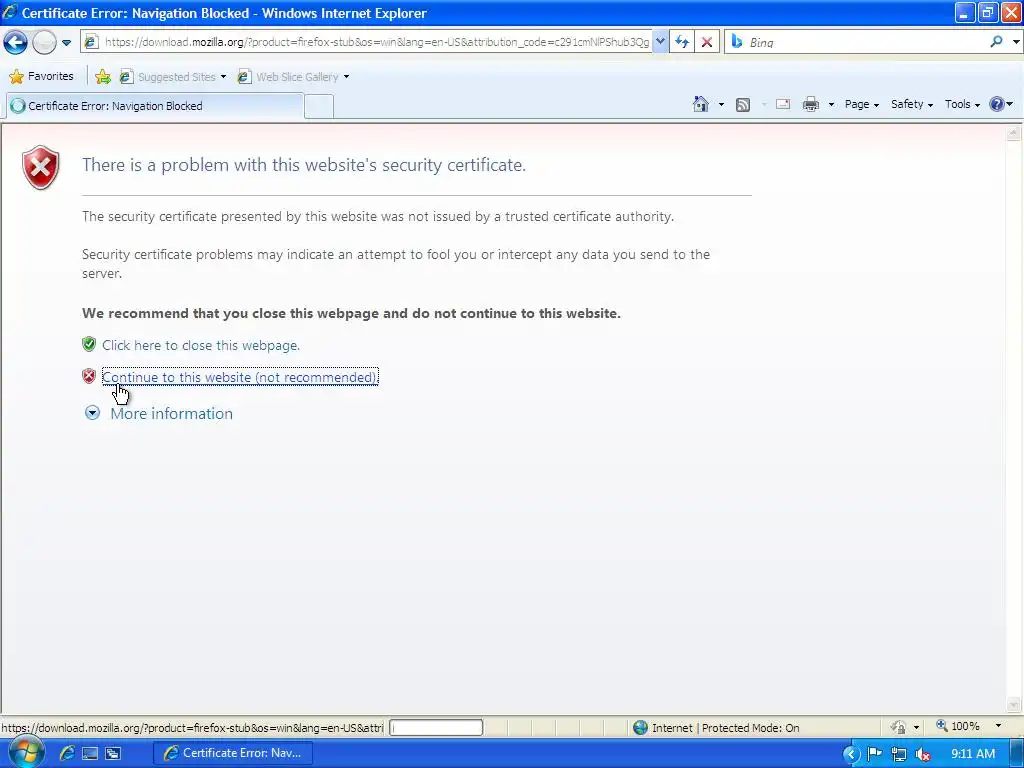Click the Home page icon
1024x768 pixels.
(701, 104)
